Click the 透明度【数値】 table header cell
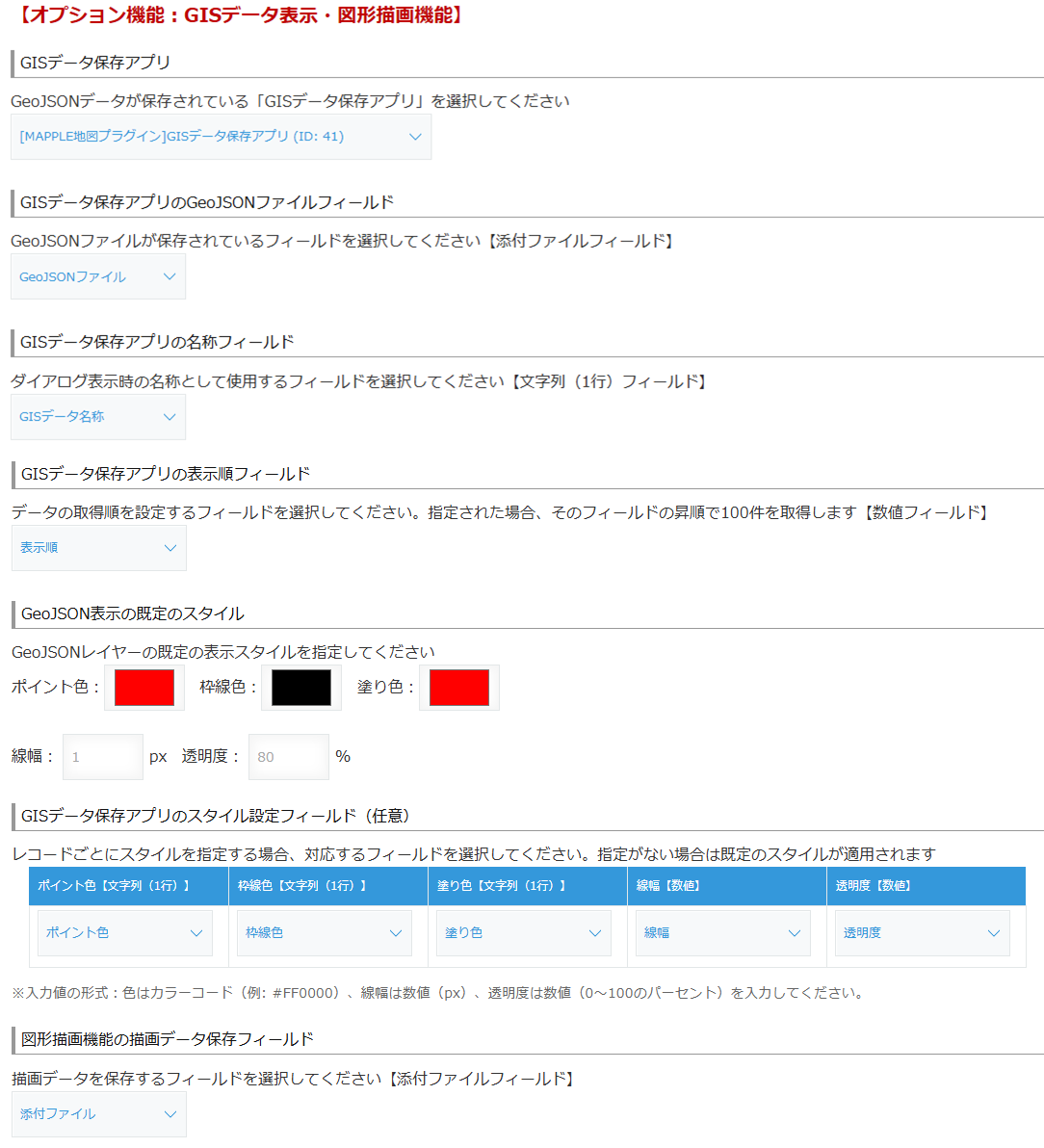 [926, 886]
